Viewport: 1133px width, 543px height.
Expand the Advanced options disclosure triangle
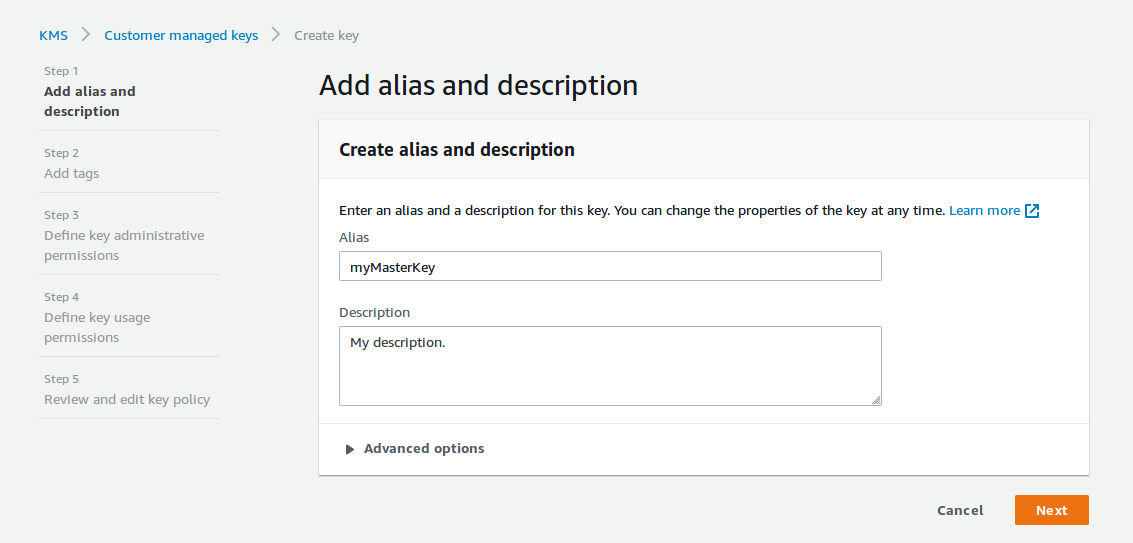point(350,449)
